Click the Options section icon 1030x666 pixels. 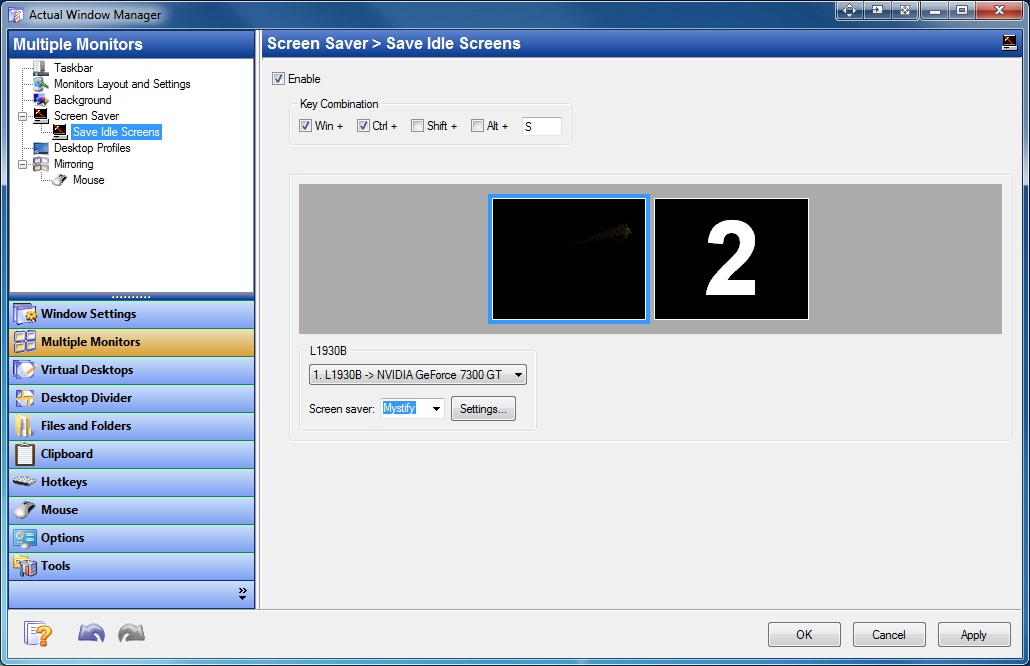(25, 538)
